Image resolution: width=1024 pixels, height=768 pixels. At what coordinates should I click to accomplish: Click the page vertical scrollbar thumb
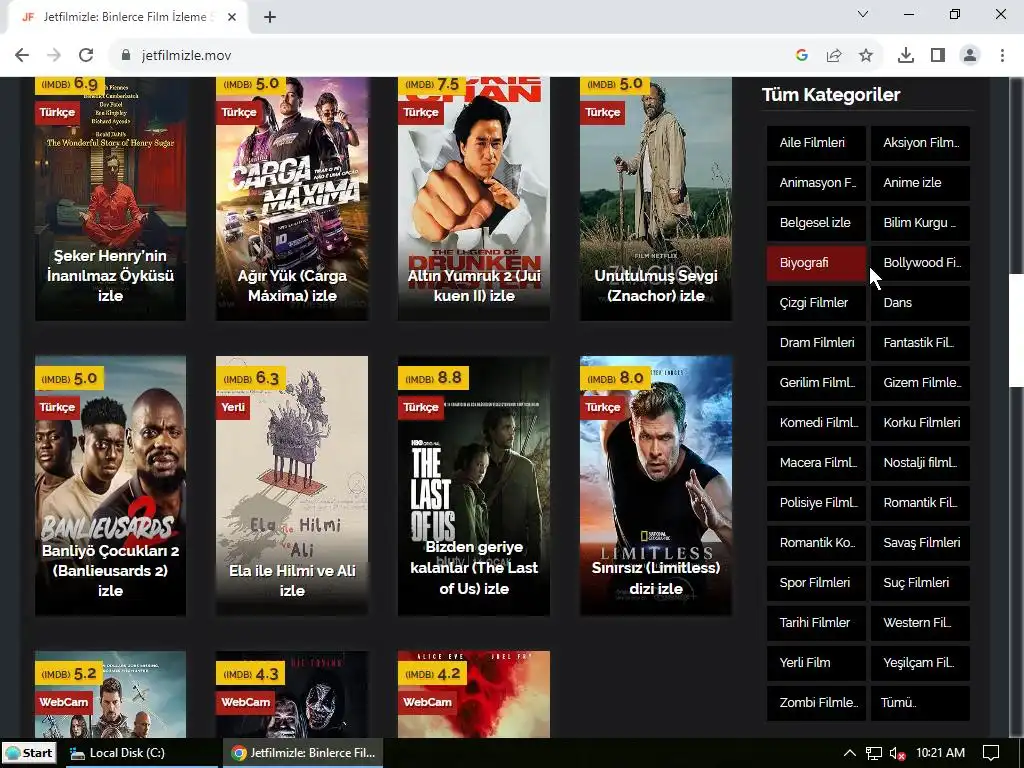[1016, 330]
